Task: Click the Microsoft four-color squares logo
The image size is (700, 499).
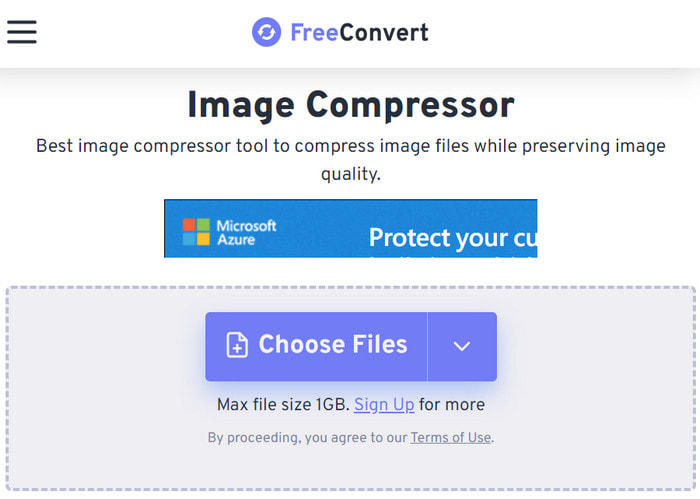Action: [x=196, y=232]
